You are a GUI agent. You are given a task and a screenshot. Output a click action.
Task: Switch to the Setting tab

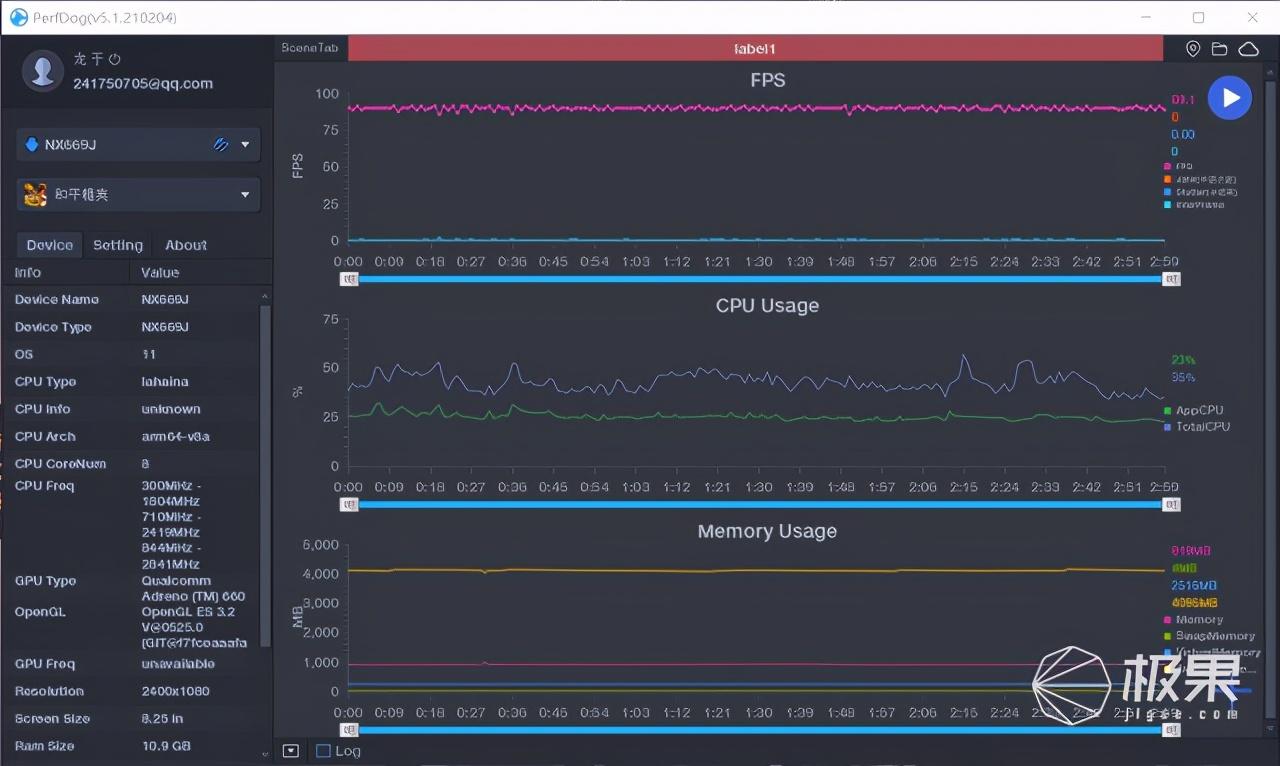tap(118, 245)
